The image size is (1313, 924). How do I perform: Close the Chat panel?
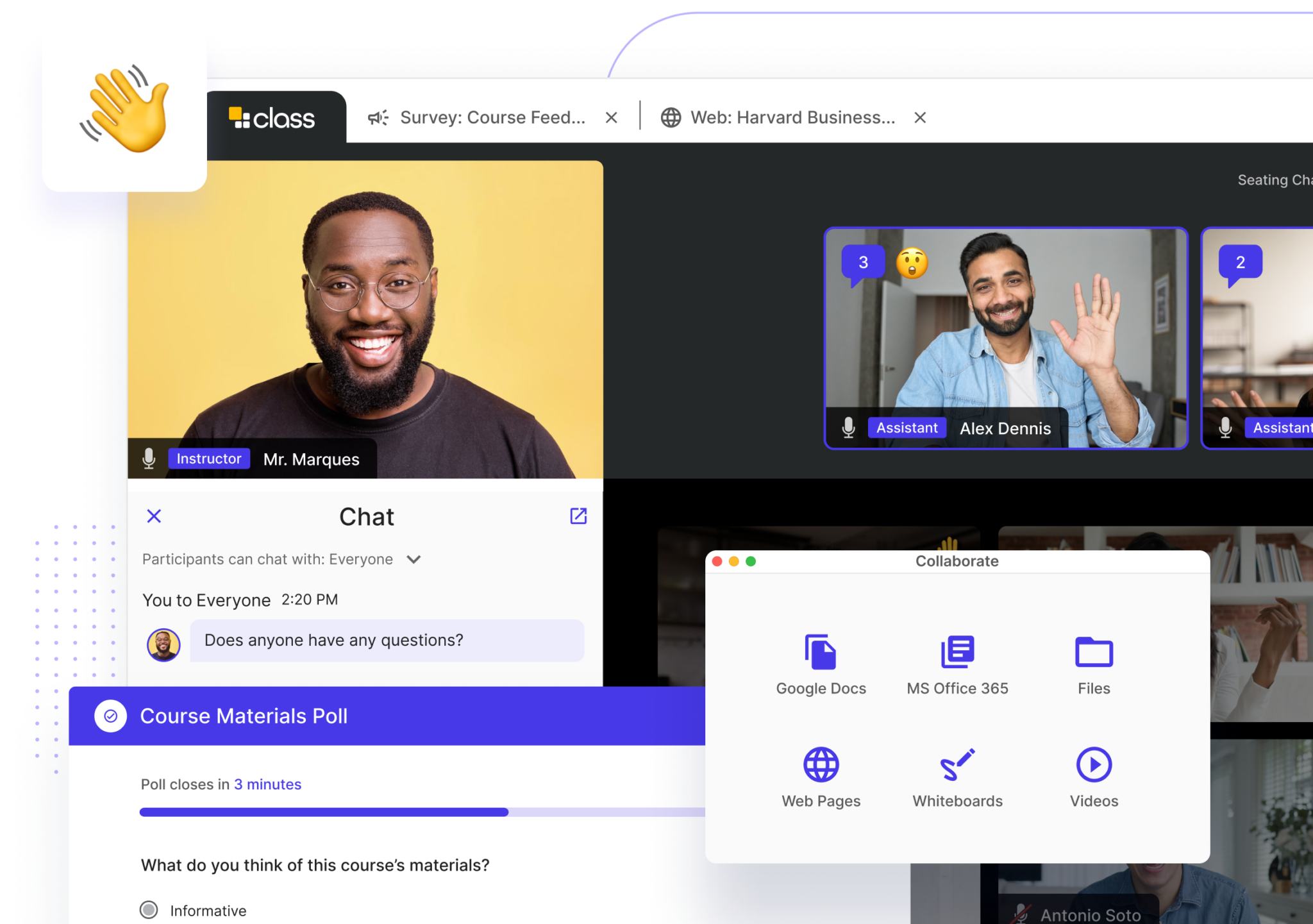pyautogui.click(x=154, y=516)
